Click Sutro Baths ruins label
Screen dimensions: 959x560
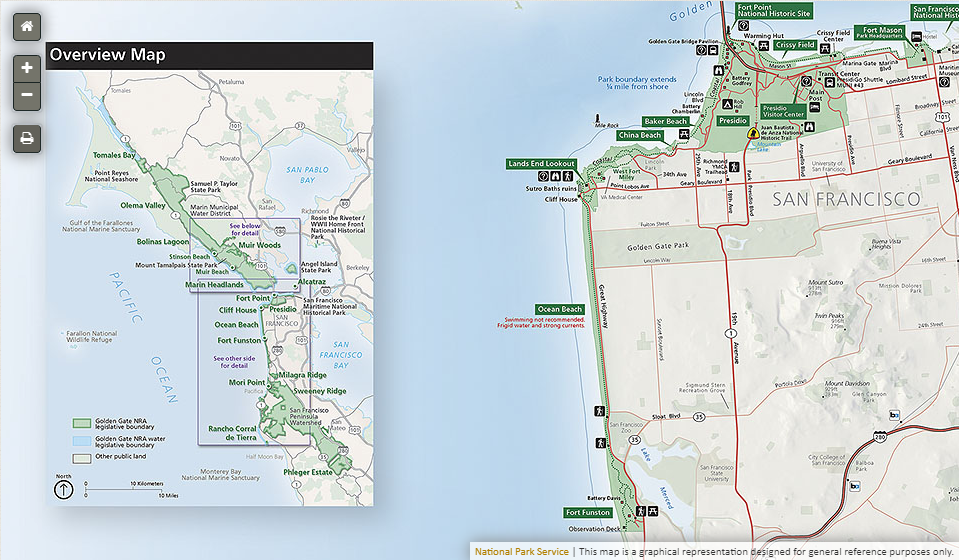(x=551, y=189)
